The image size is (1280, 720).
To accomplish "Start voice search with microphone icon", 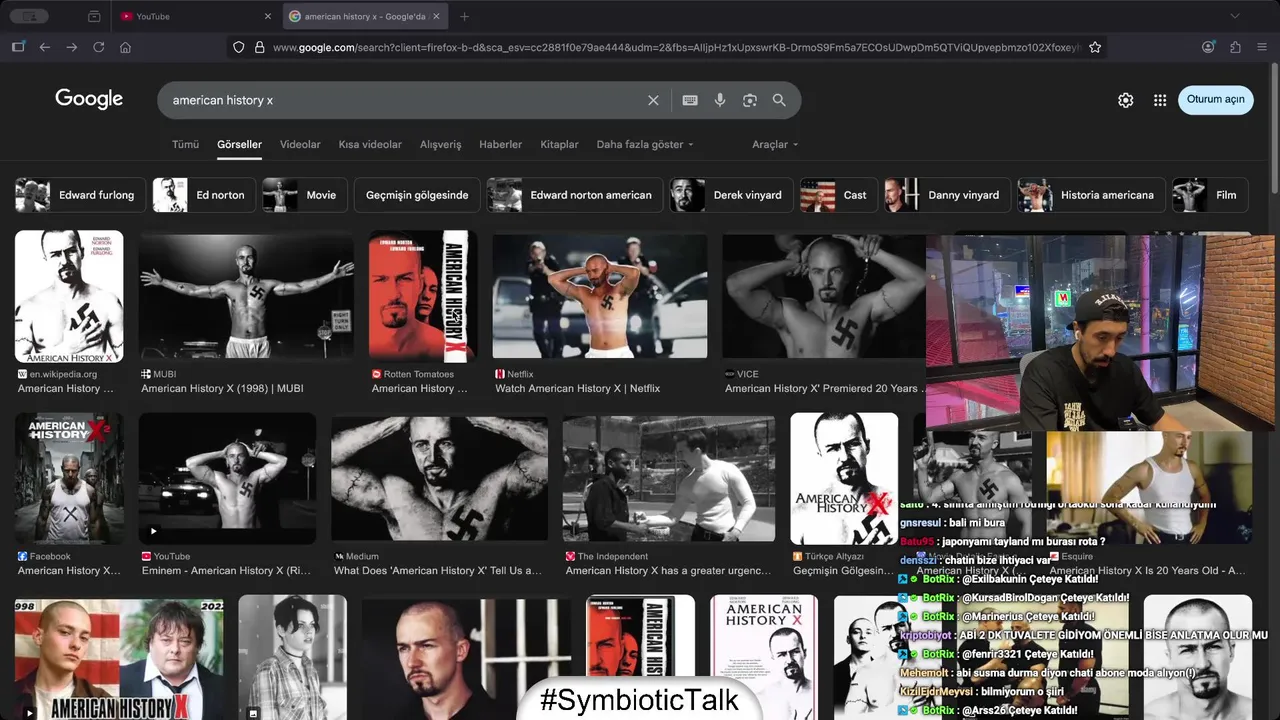I will click(x=720, y=100).
